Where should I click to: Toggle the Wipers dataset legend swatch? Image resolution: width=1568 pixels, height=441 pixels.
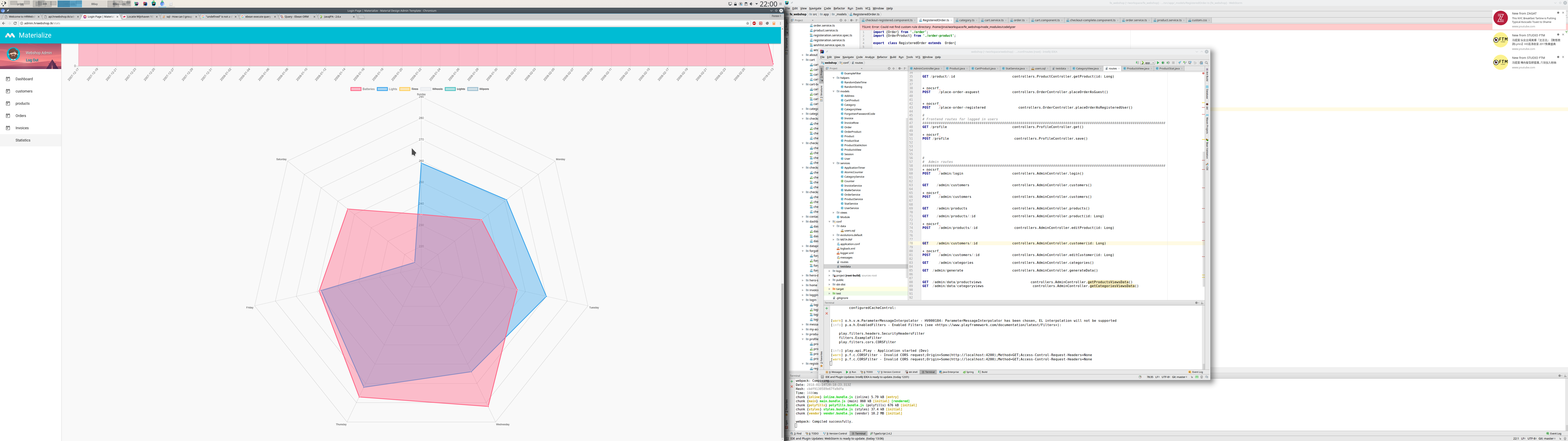point(473,89)
